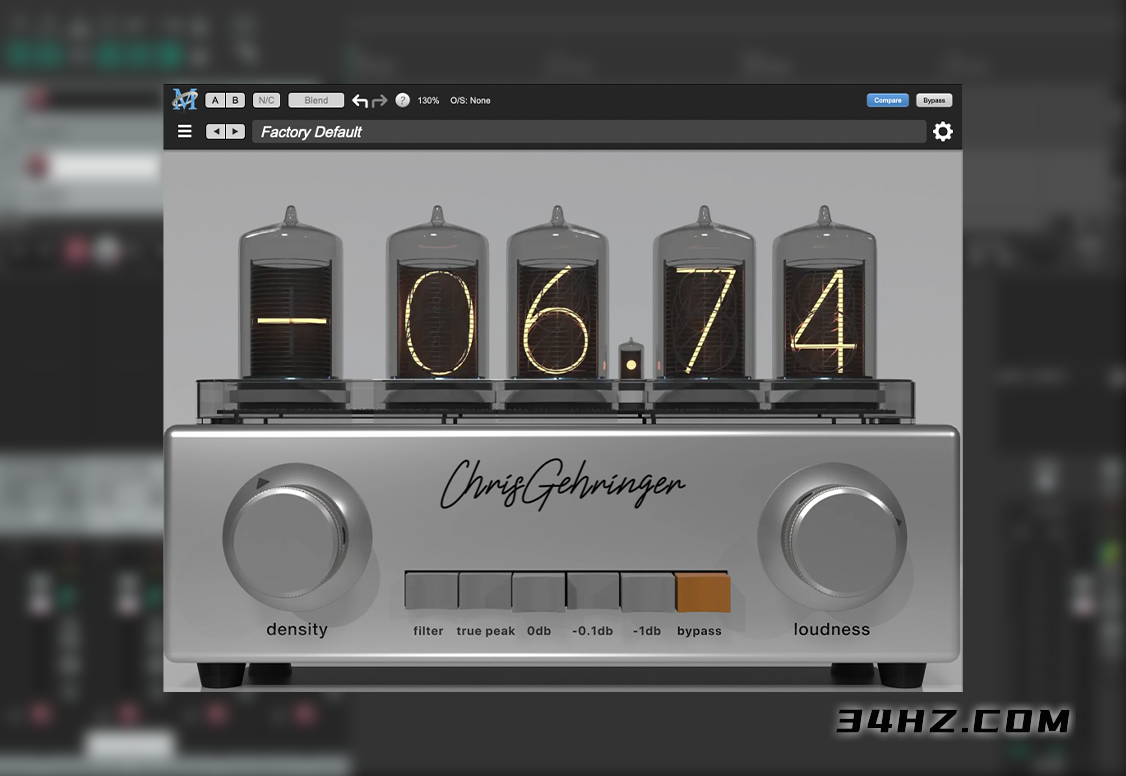Image resolution: width=1126 pixels, height=776 pixels.
Task: Select the -0.1db ceiling switch
Action: [592, 591]
